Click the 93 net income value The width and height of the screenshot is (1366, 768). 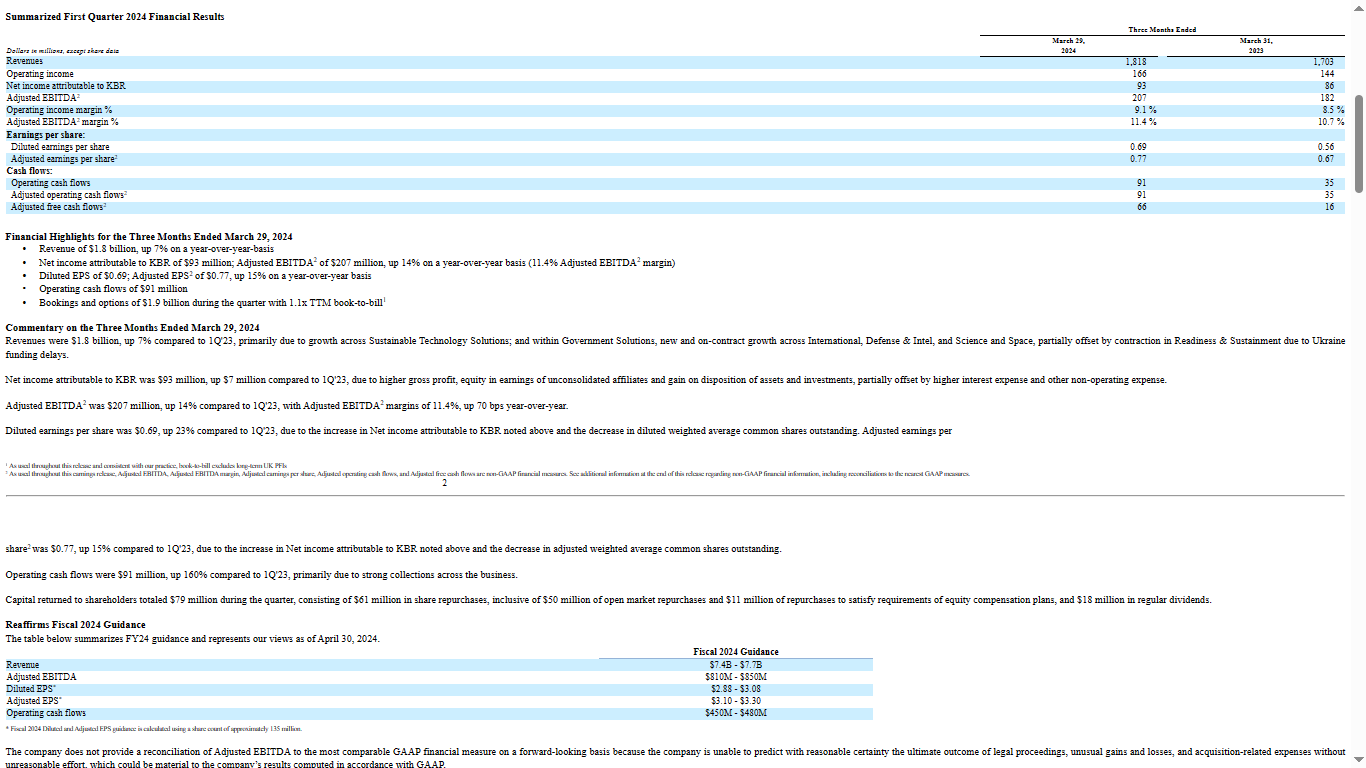click(1142, 86)
